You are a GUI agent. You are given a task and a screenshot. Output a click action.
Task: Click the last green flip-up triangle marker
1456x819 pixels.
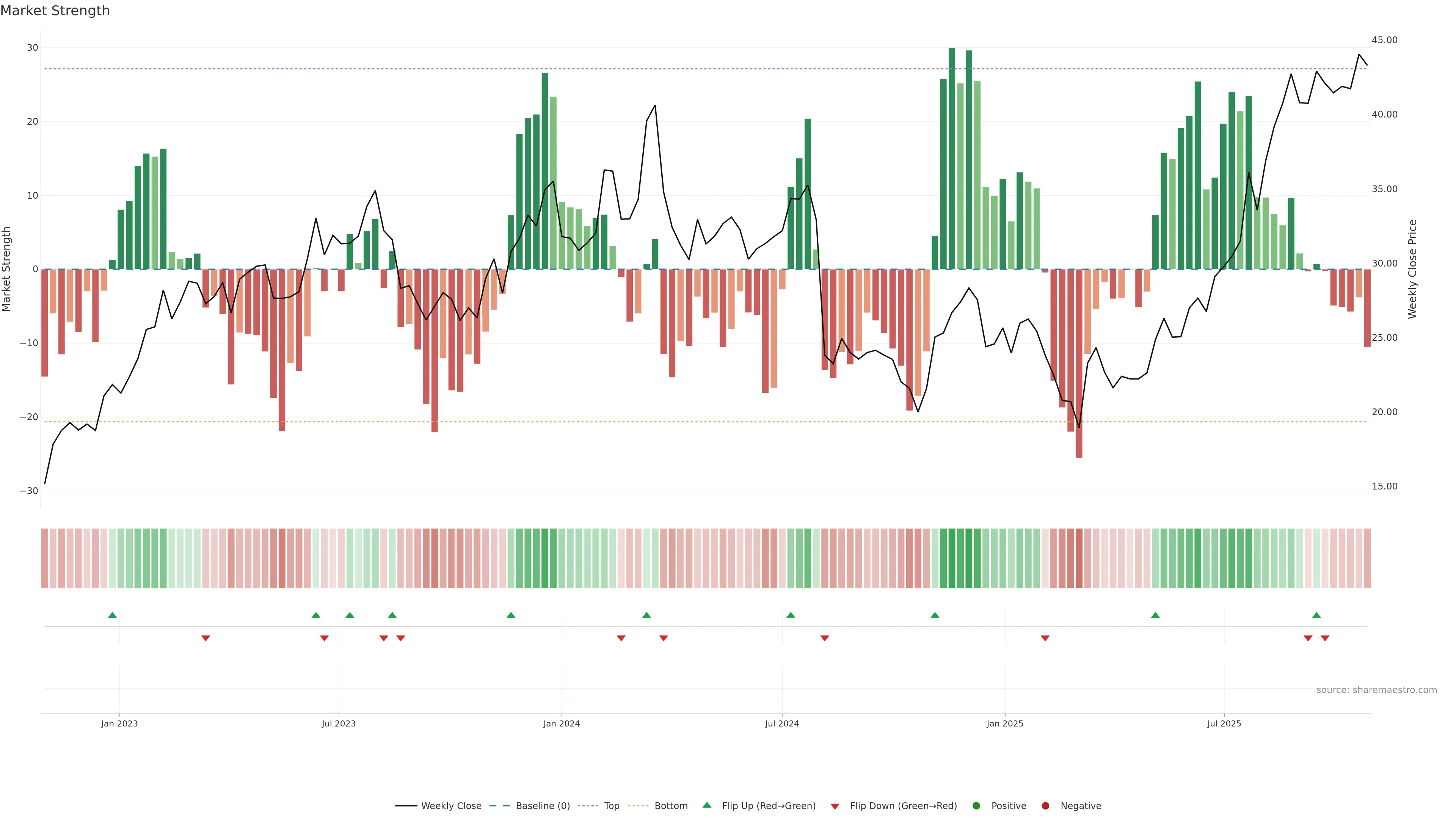(x=1316, y=615)
